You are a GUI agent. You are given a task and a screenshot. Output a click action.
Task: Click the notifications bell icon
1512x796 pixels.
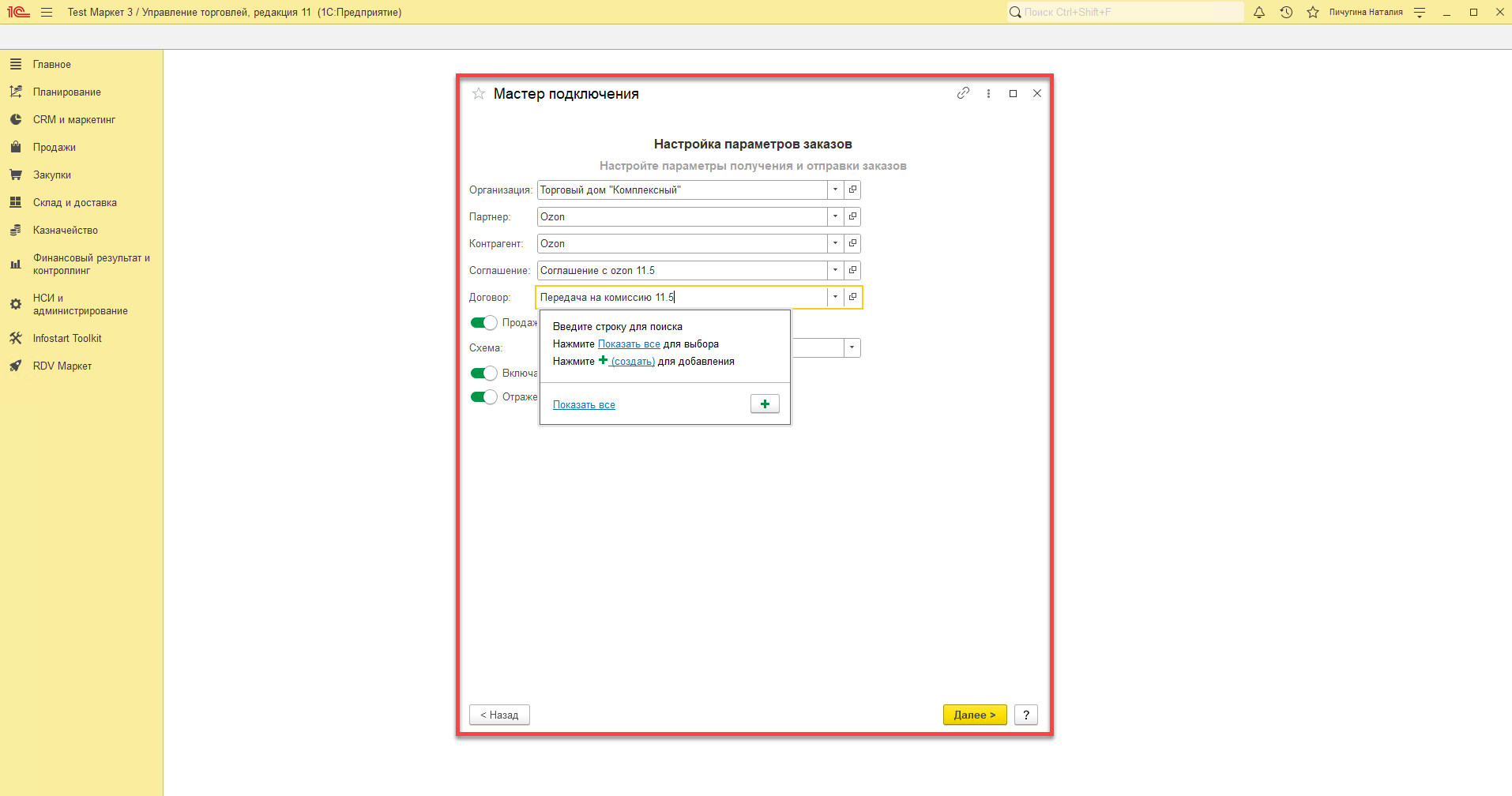(x=1259, y=13)
